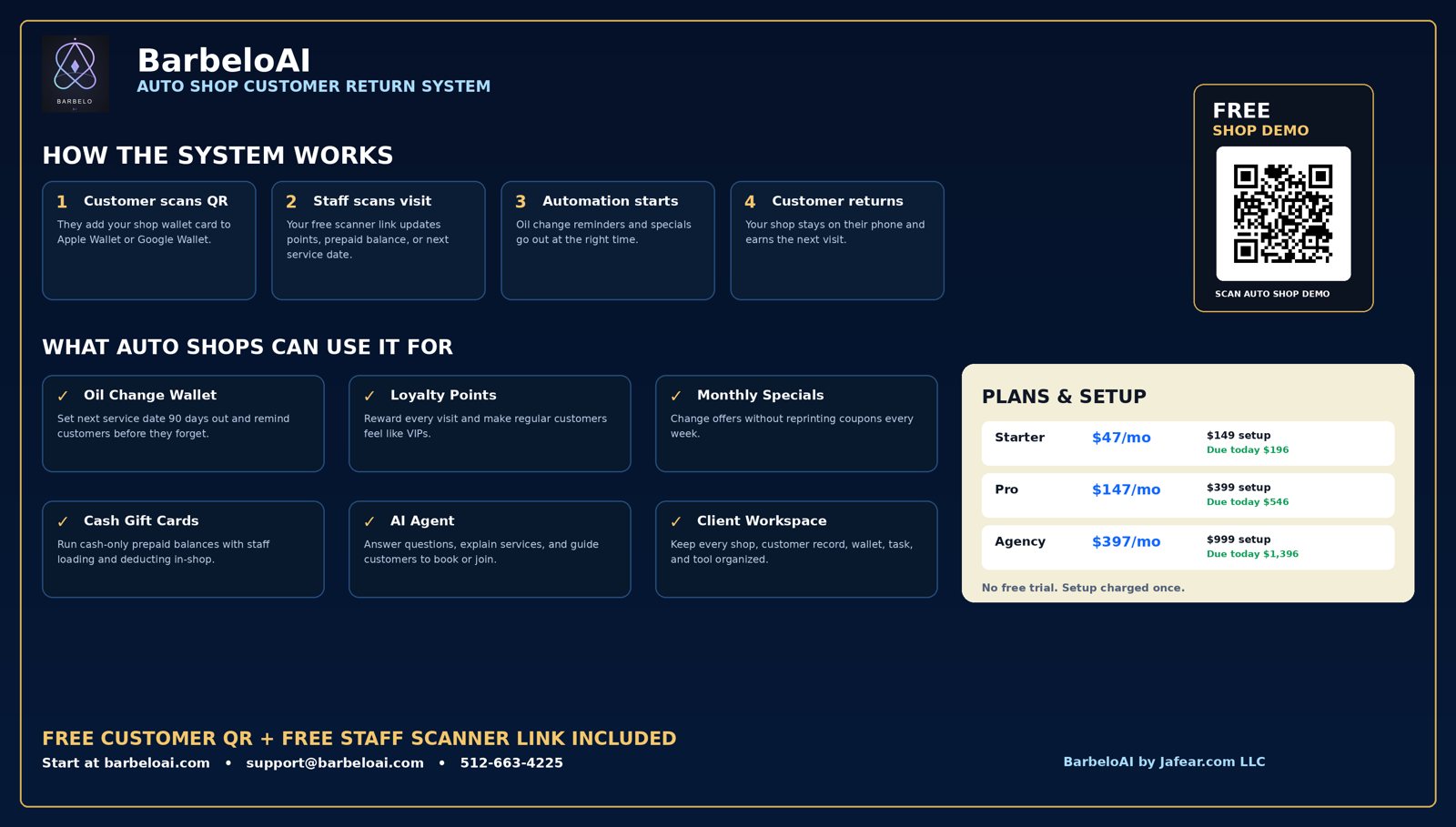This screenshot has width=1456, height=827.
Task: Click the $999 setup text
Action: pyautogui.click(x=1239, y=540)
